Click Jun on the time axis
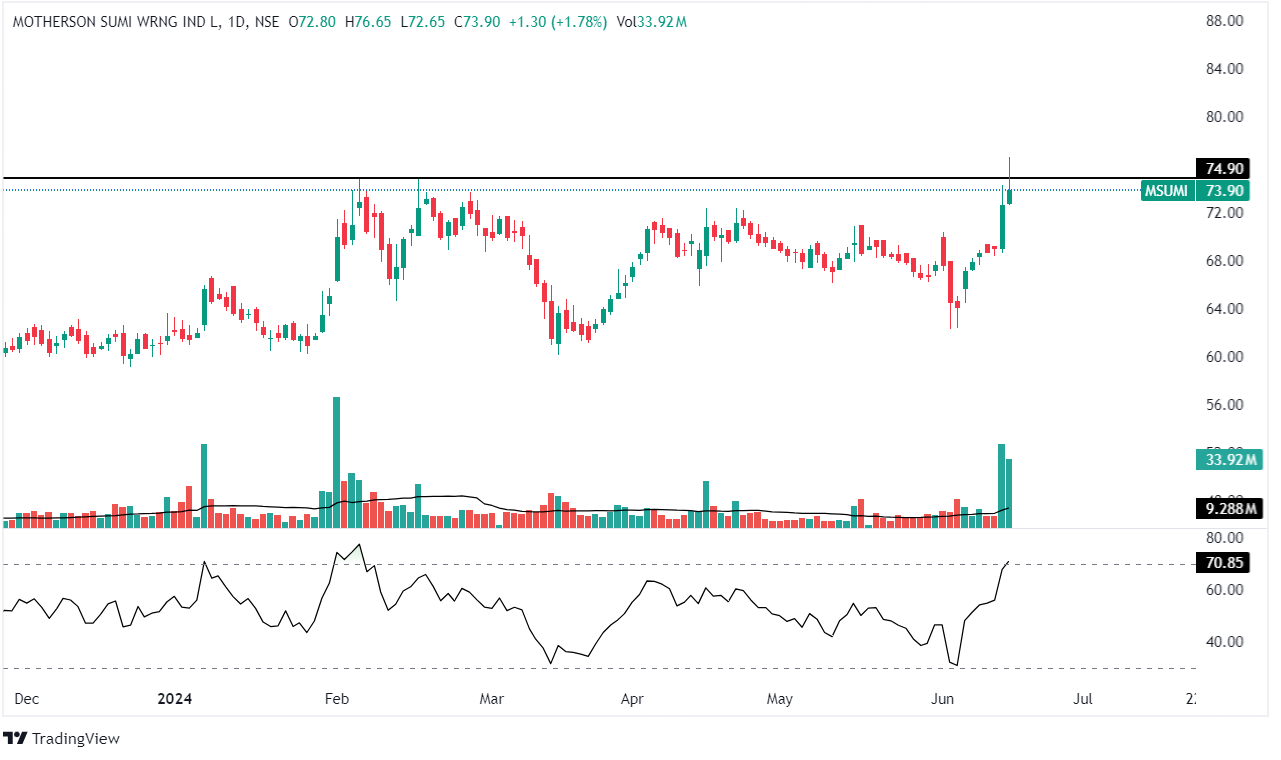Image resolution: width=1281 pixels, height=760 pixels. coord(941,698)
